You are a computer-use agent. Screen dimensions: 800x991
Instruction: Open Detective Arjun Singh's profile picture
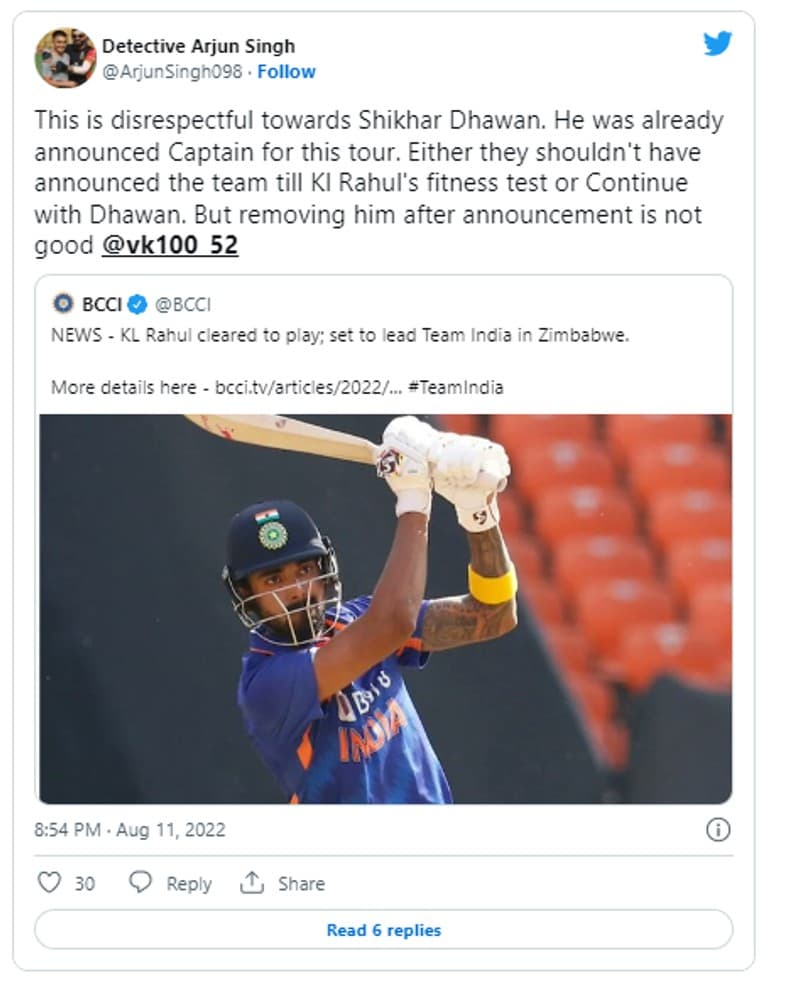click(x=65, y=58)
